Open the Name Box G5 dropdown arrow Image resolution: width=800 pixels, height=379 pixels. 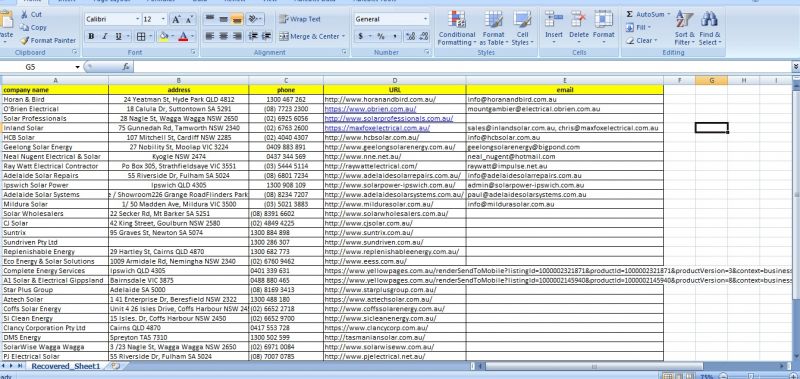pos(78,67)
